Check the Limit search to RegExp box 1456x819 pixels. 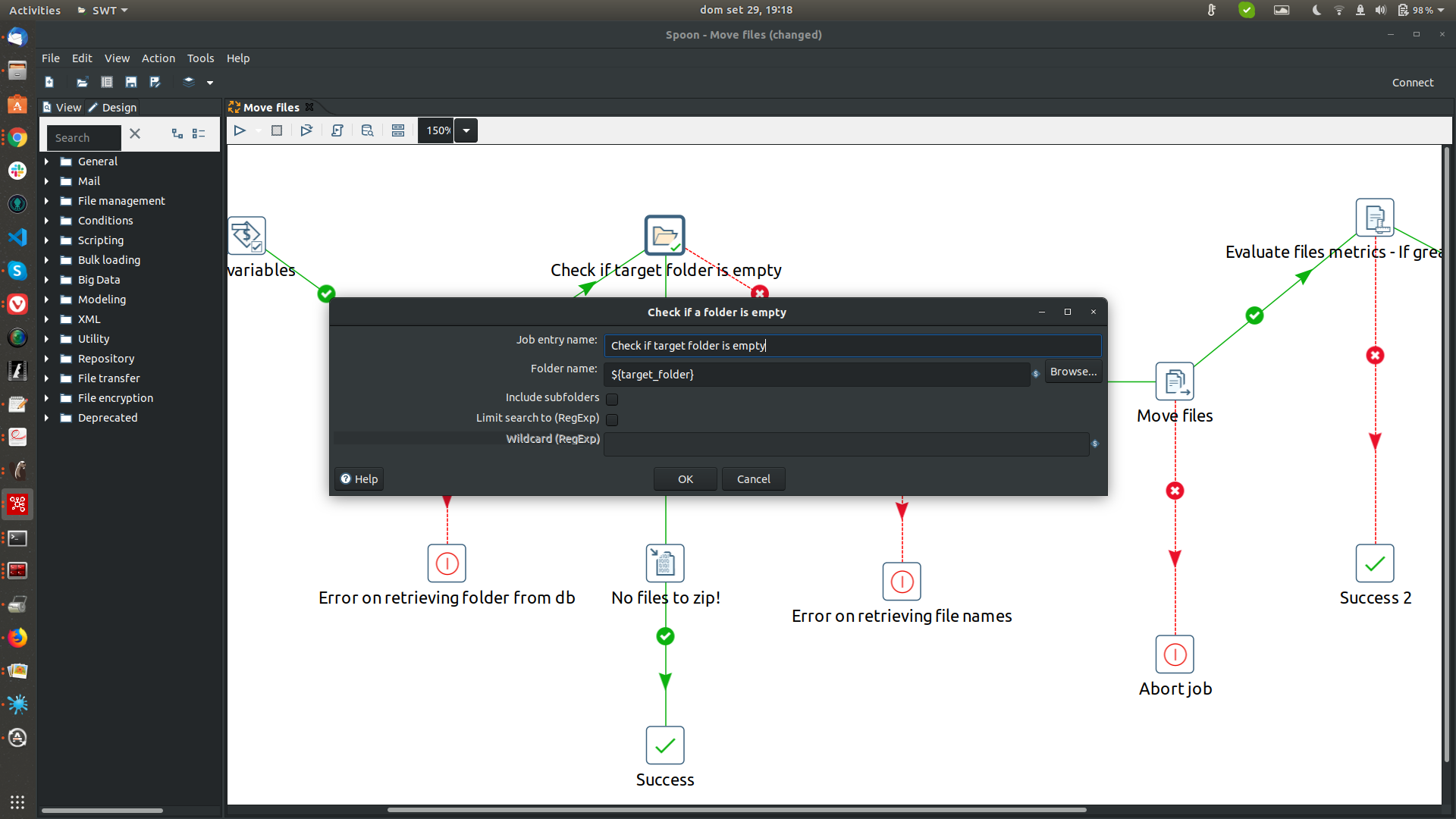coord(612,419)
